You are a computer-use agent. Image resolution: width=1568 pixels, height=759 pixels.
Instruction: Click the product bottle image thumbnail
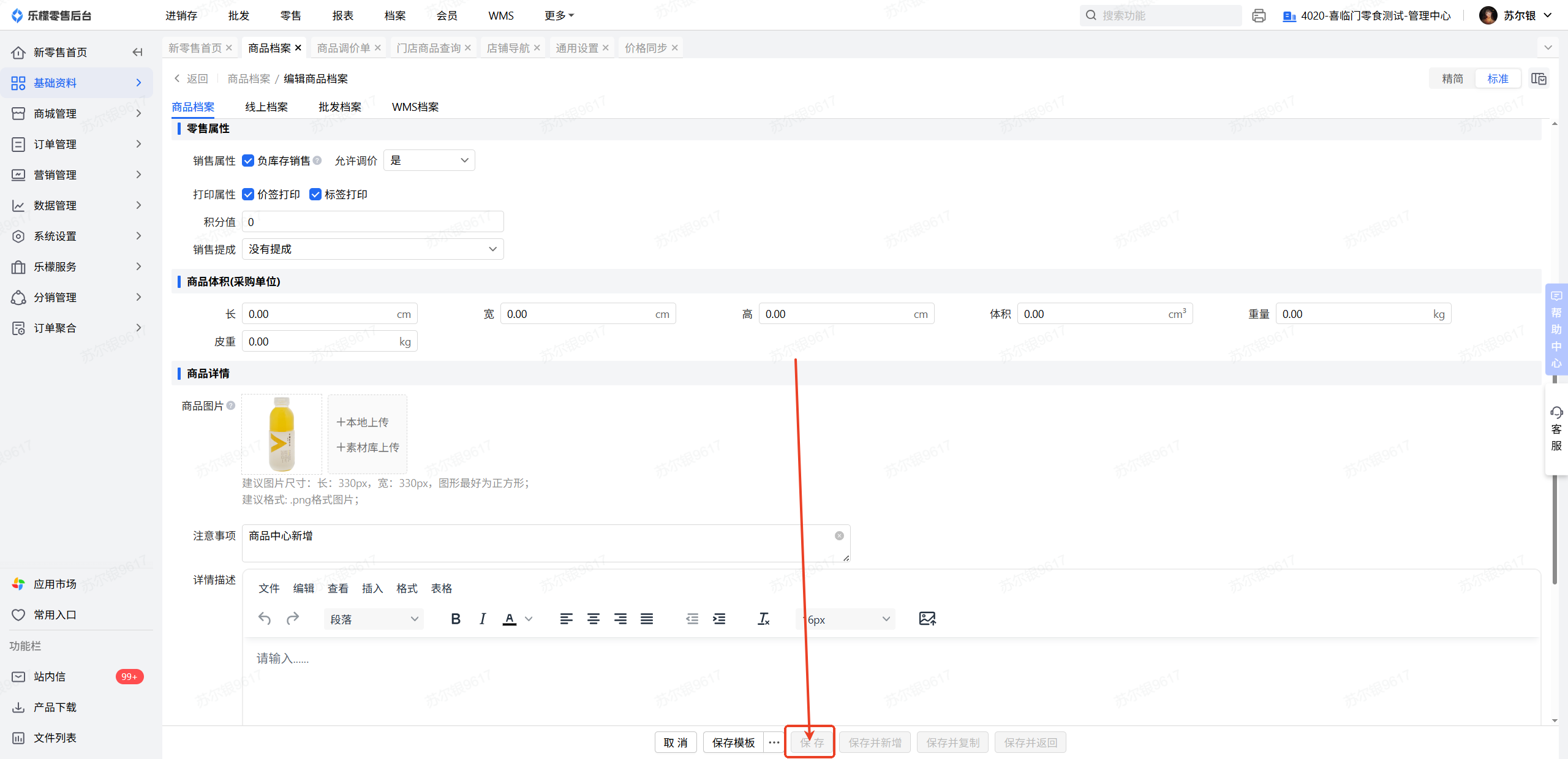pos(282,434)
